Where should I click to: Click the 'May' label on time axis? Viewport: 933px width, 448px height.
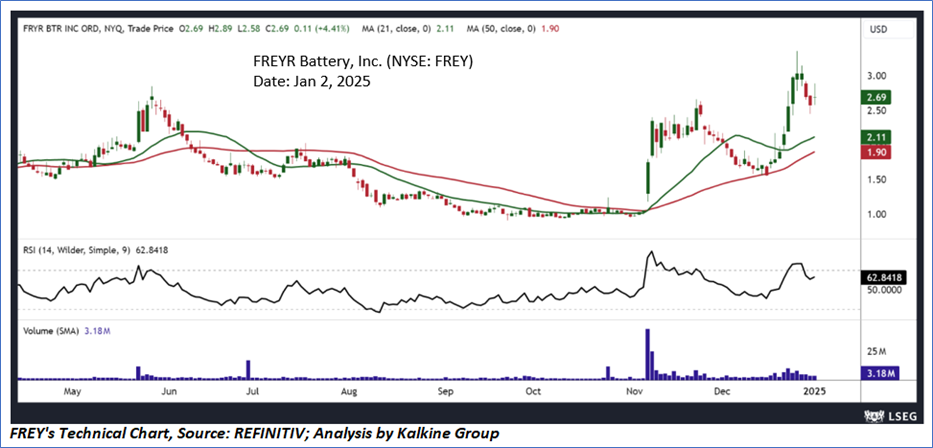click(72, 391)
